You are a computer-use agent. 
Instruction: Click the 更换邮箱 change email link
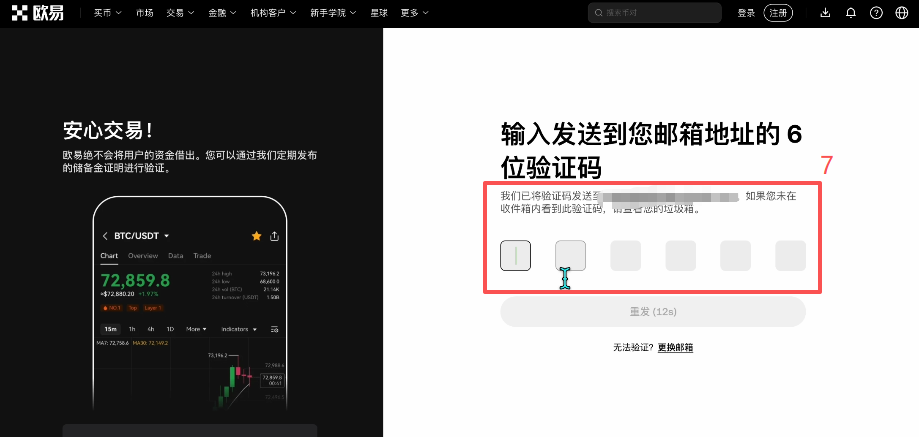point(675,347)
